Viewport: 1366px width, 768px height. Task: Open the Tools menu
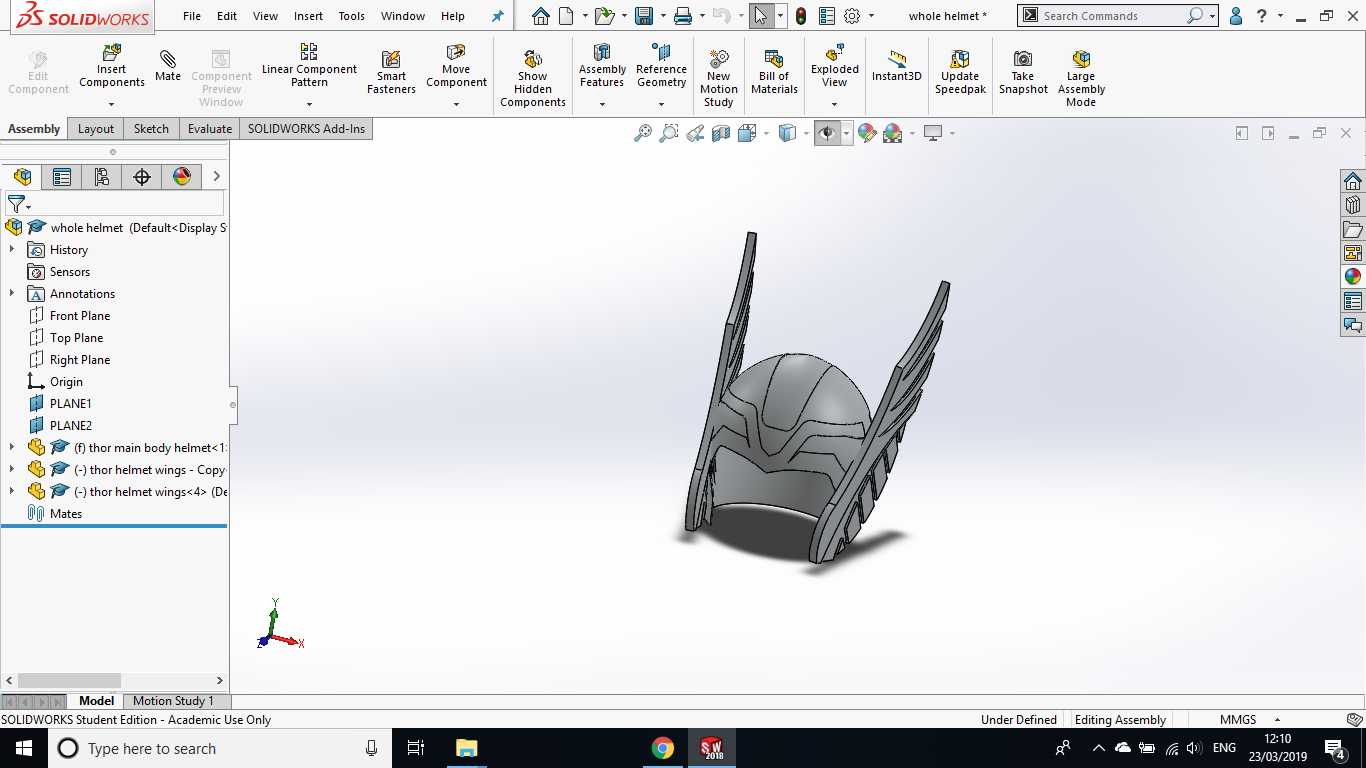click(x=351, y=16)
